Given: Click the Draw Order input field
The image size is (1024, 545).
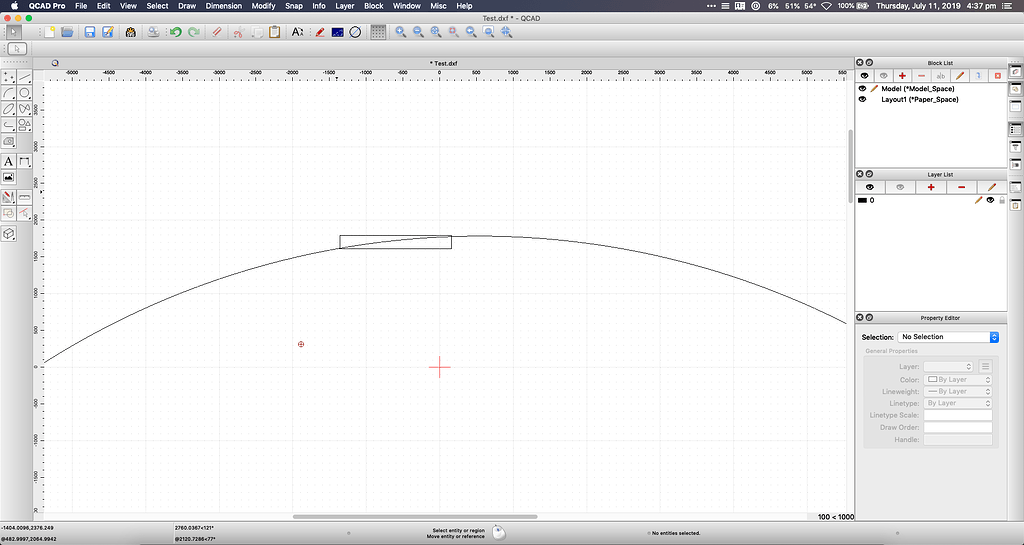Looking at the screenshot, I should (958, 428).
